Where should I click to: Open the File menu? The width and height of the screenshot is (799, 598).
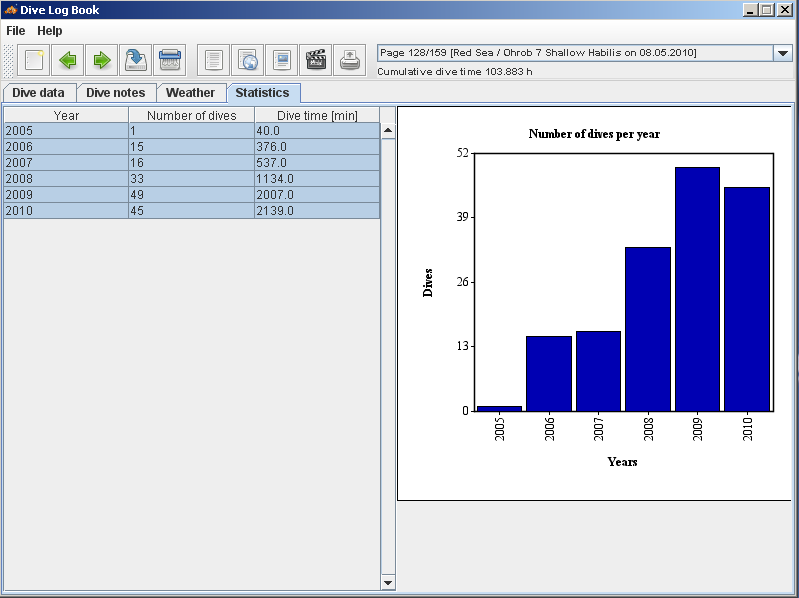click(x=16, y=31)
